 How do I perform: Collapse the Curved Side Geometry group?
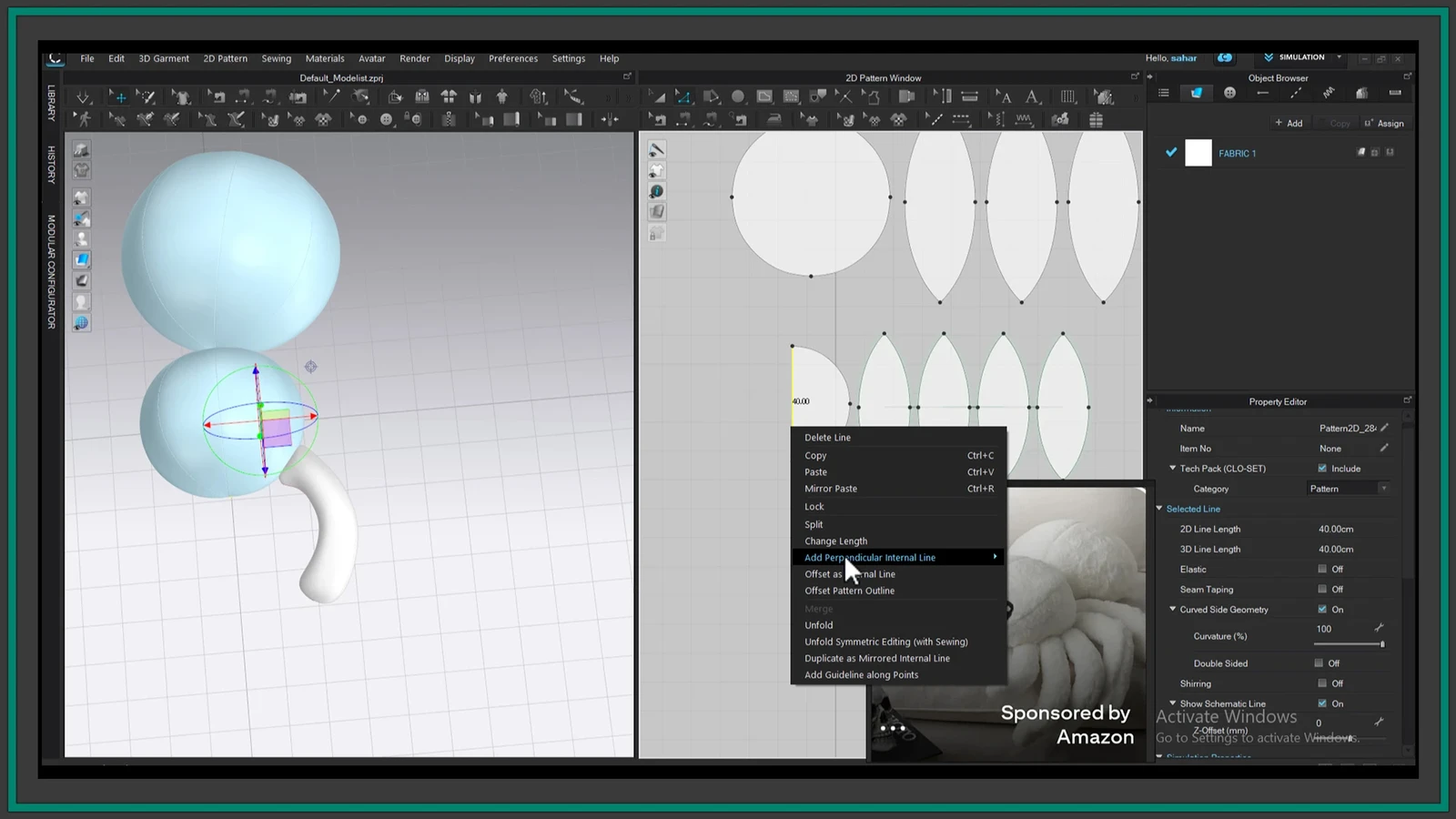pyautogui.click(x=1172, y=609)
